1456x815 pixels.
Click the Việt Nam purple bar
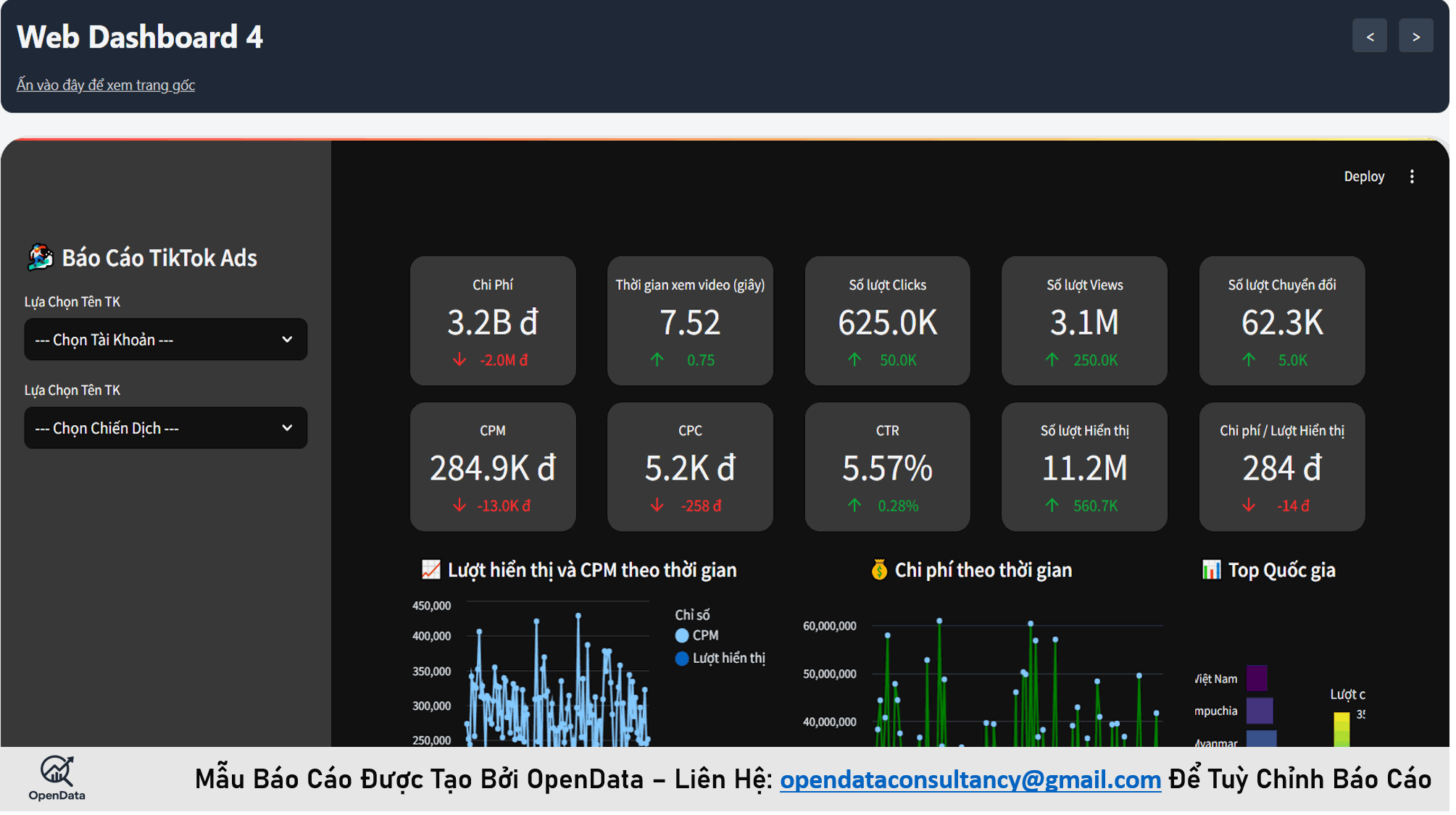[1256, 678]
